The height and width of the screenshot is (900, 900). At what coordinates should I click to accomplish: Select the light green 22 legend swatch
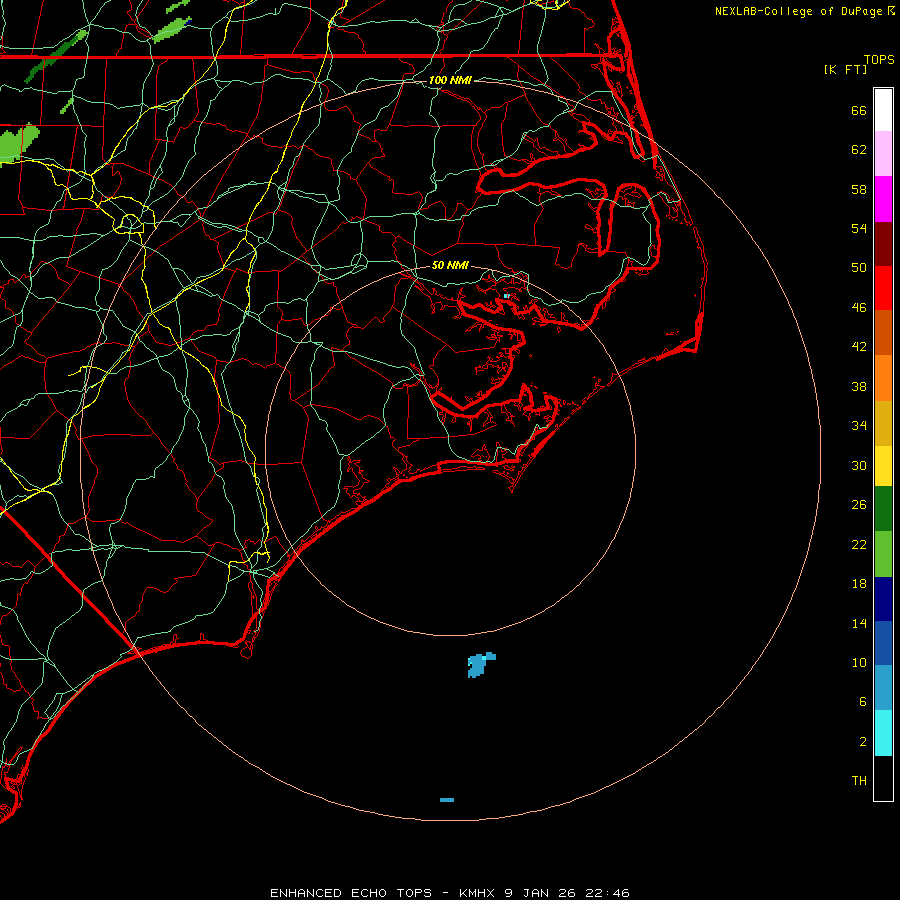tap(883, 554)
